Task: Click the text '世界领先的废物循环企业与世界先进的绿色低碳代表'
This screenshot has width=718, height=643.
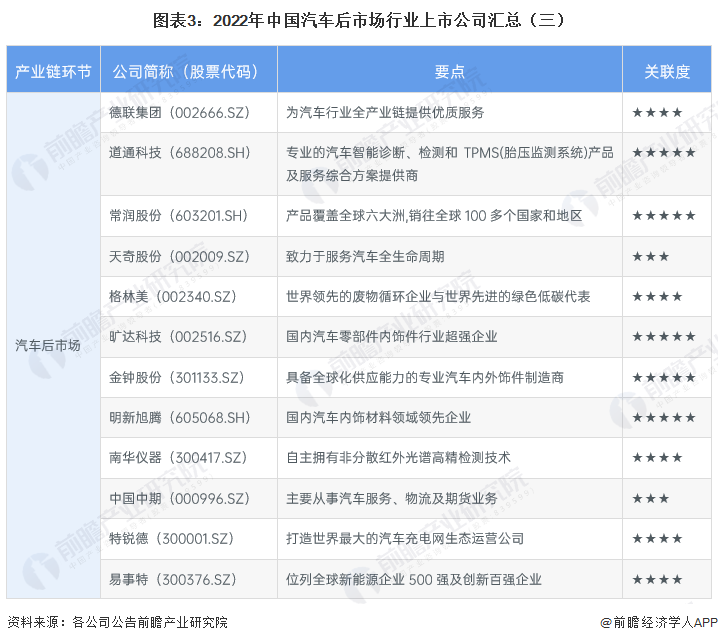Action: pos(438,297)
